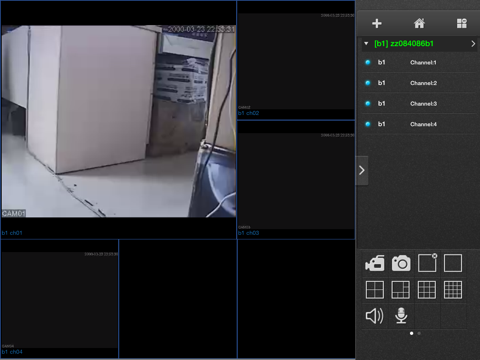Toggle audio with the speaker icon
Screen dimensions: 480x360
(x=375, y=316)
